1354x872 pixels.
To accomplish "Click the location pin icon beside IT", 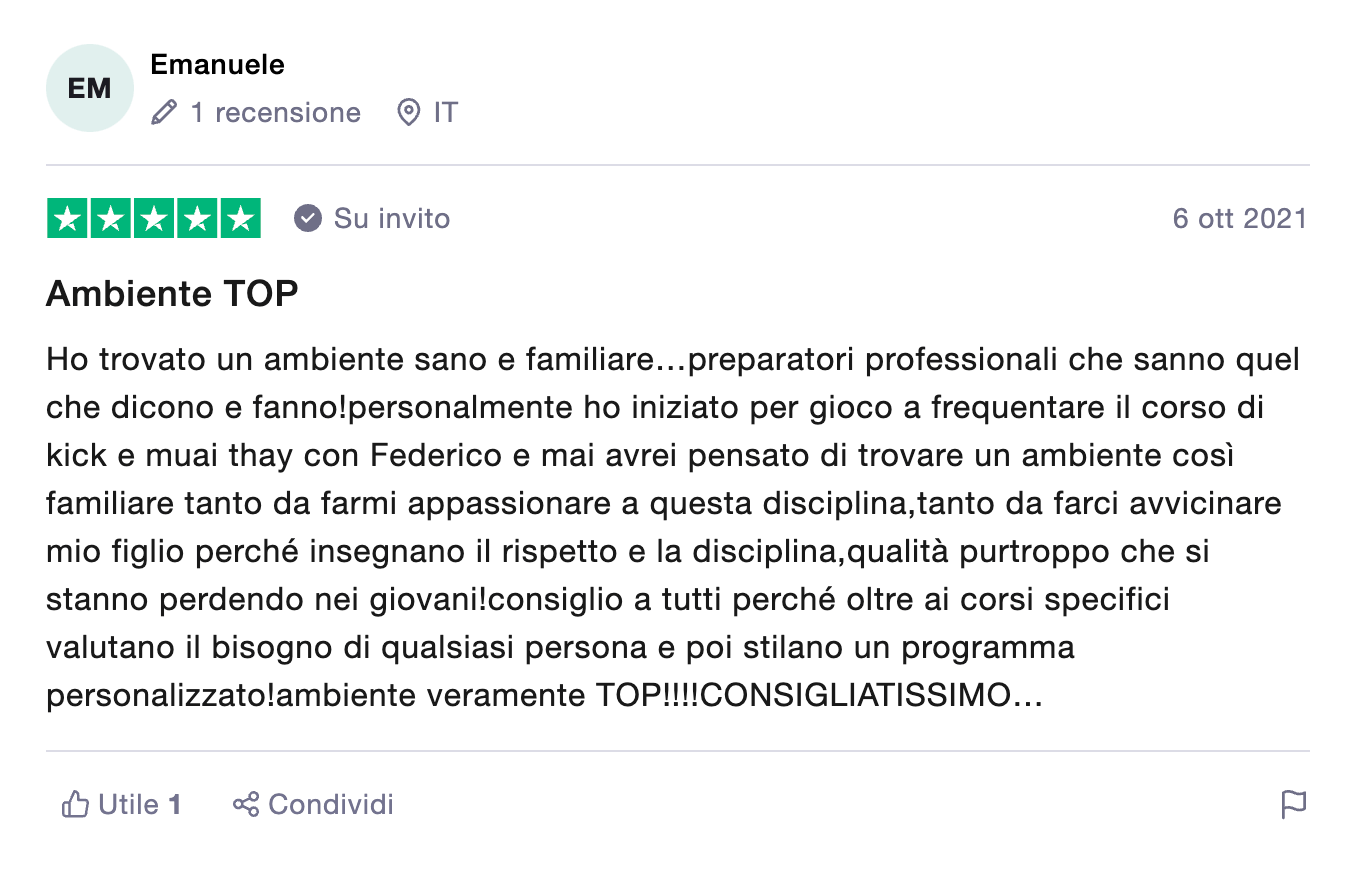I will pyautogui.click(x=408, y=112).
